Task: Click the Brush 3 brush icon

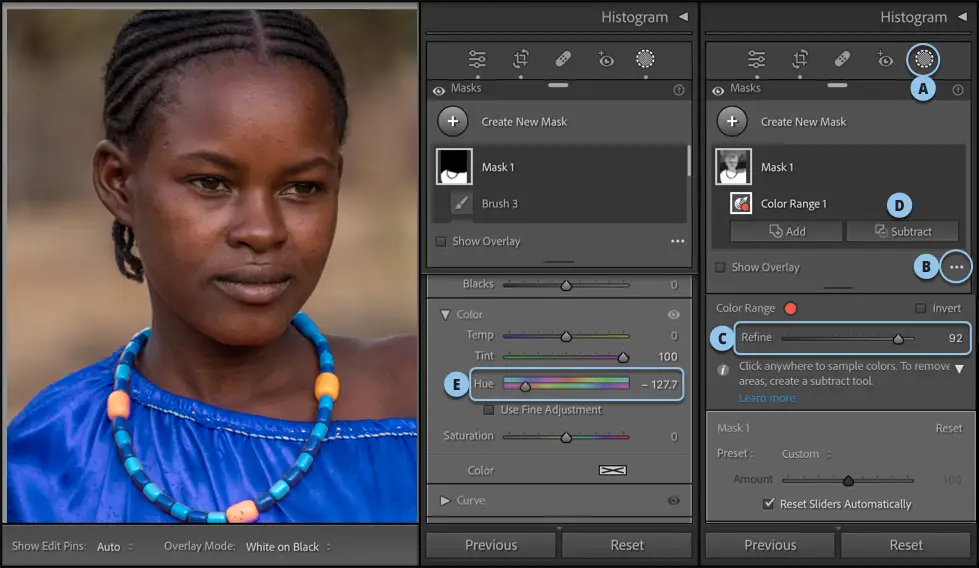Action: click(461, 203)
